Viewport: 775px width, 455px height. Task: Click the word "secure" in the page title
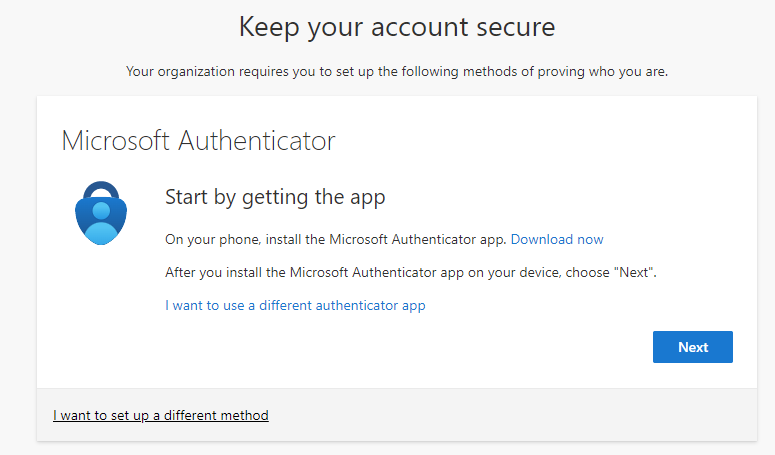click(x=514, y=28)
